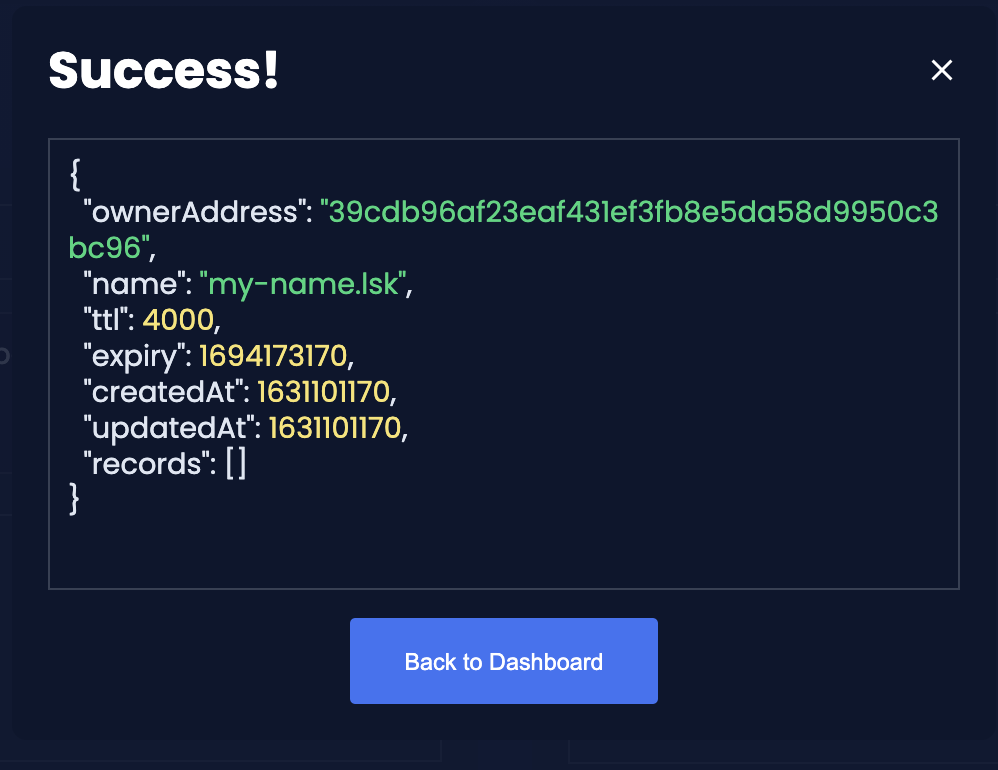
Task: Click the ttl value 4000
Action: pyautogui.click(x=178, y=319)
